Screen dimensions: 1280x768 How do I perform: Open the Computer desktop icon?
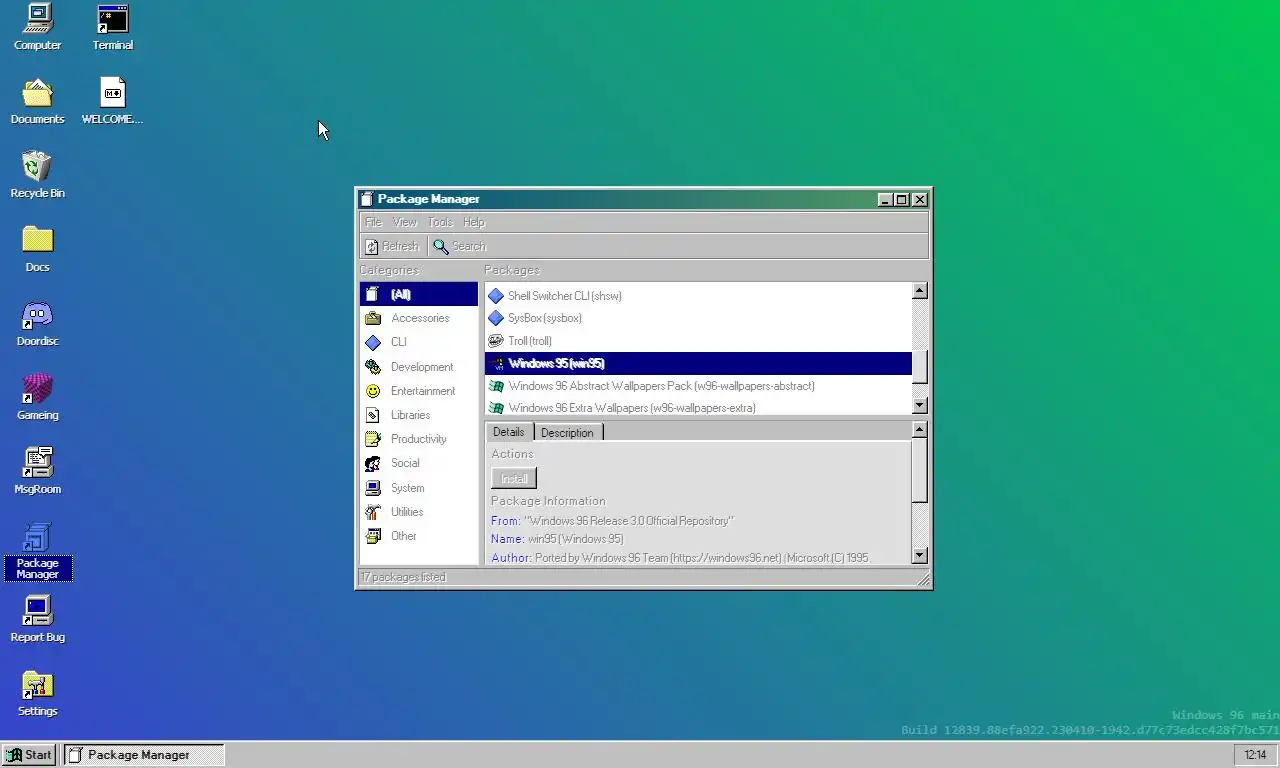point(37,27)
